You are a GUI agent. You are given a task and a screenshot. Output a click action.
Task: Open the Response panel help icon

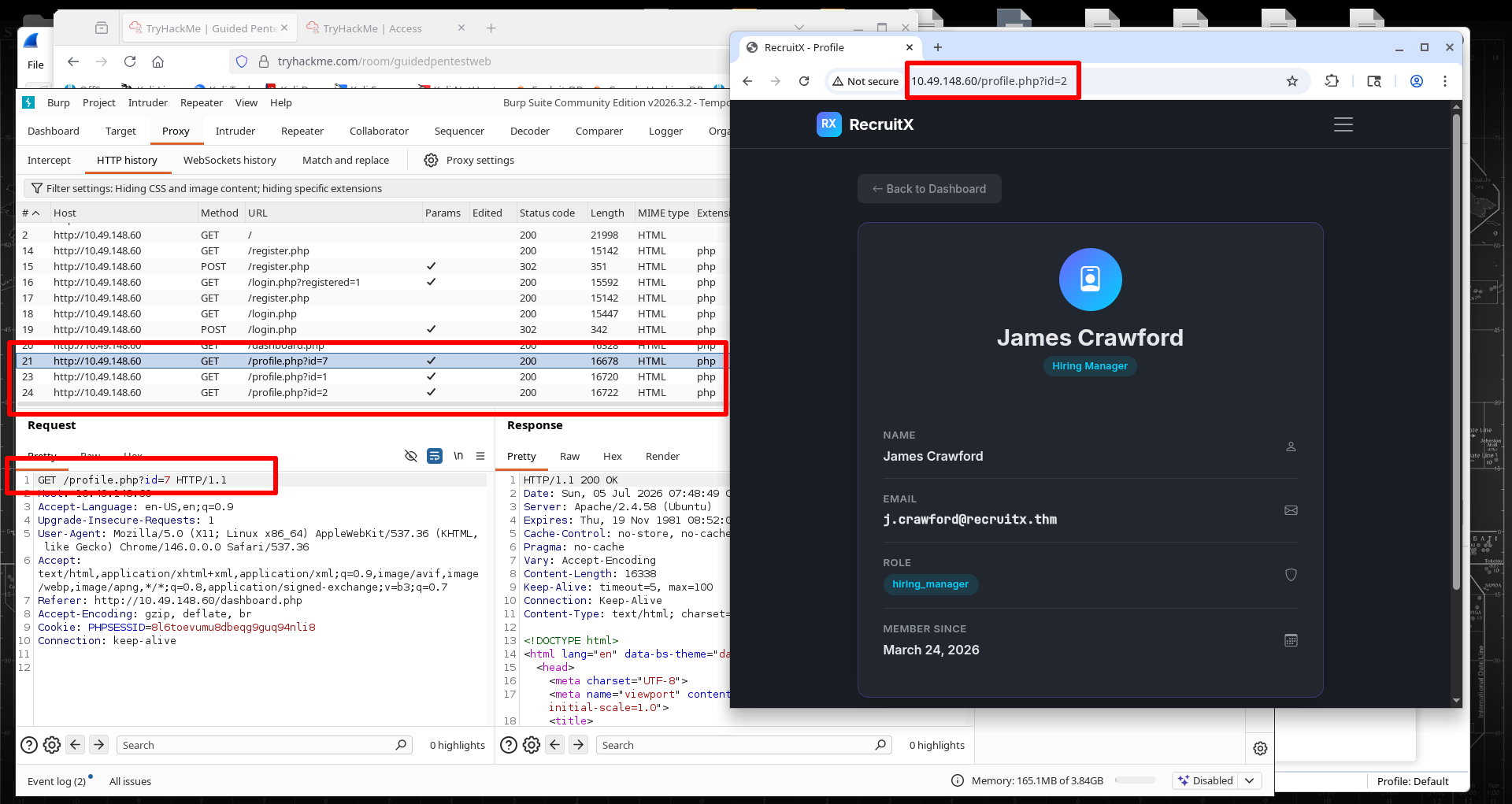(510, 745)
